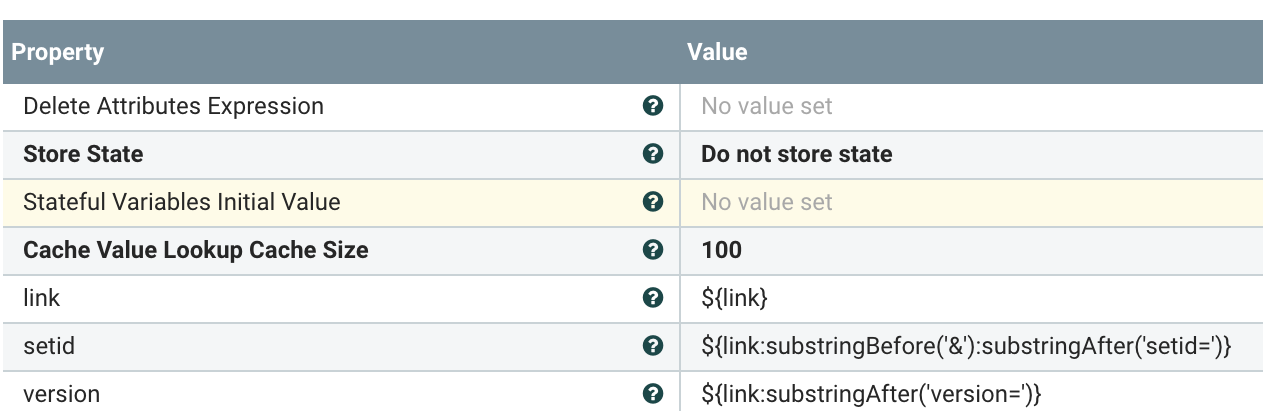The height and width of the screenshot is (411, 1263).
Task: Click help icon beside Store State
Action: 653,154
